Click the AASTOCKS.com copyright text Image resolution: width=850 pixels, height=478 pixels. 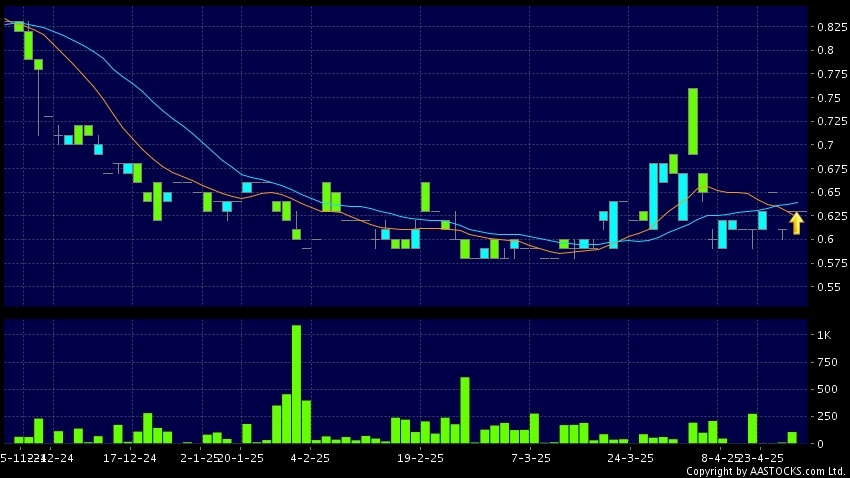click(766, 471)
